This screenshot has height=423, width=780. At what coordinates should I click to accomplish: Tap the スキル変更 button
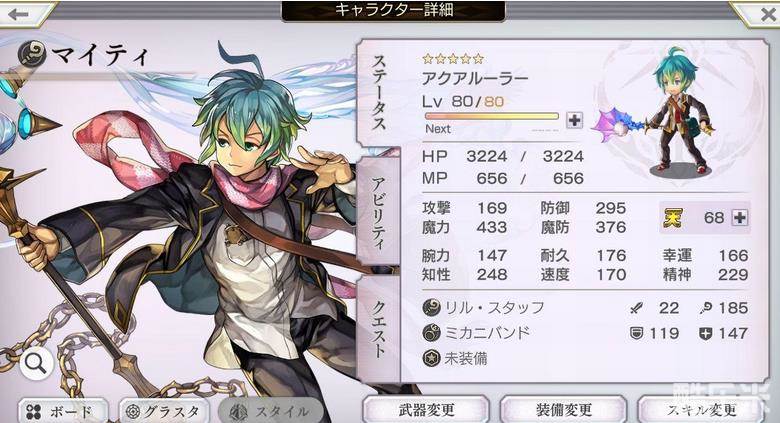tap(700, 410)
